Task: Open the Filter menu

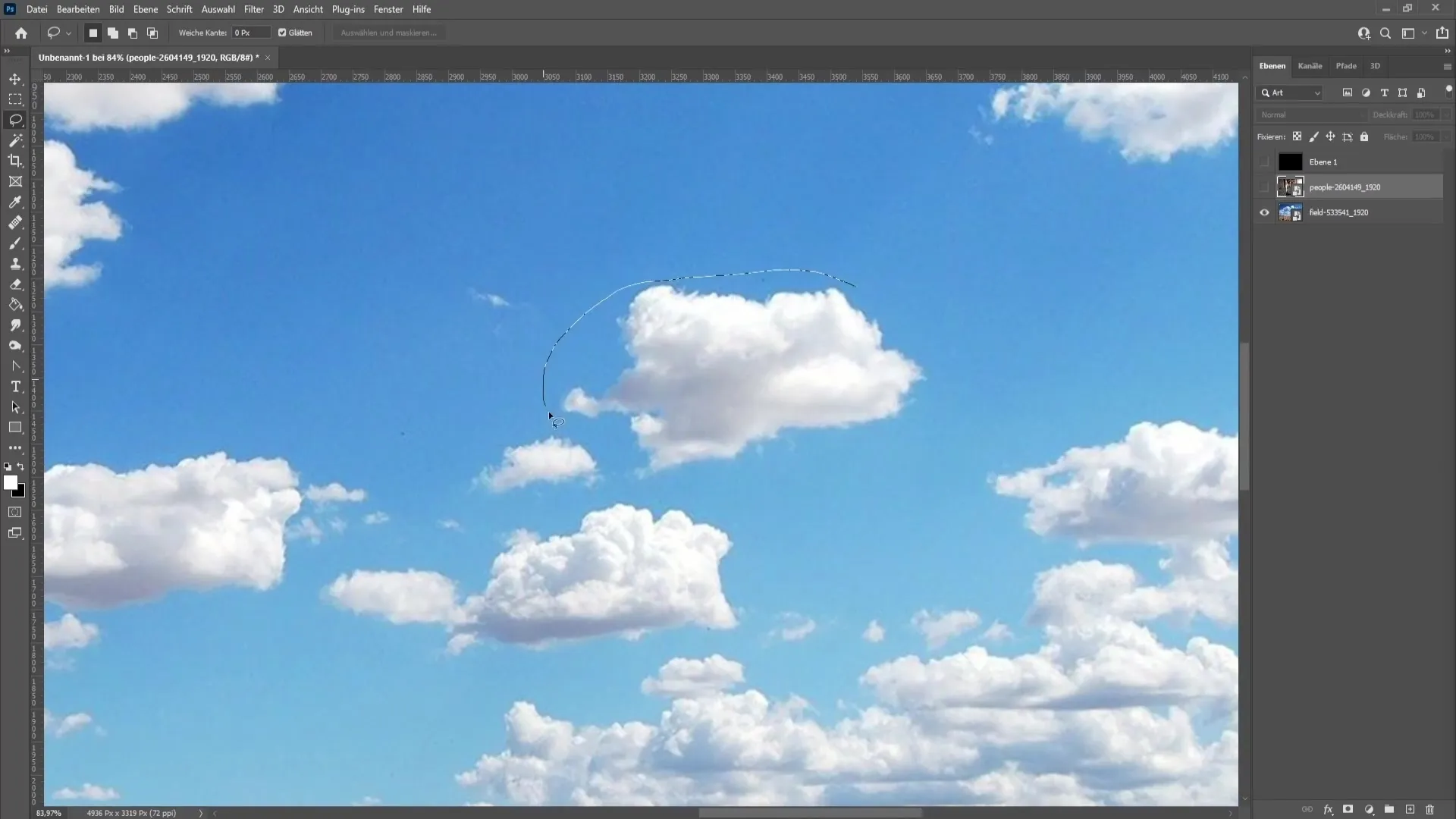Action: coord(252,9)
